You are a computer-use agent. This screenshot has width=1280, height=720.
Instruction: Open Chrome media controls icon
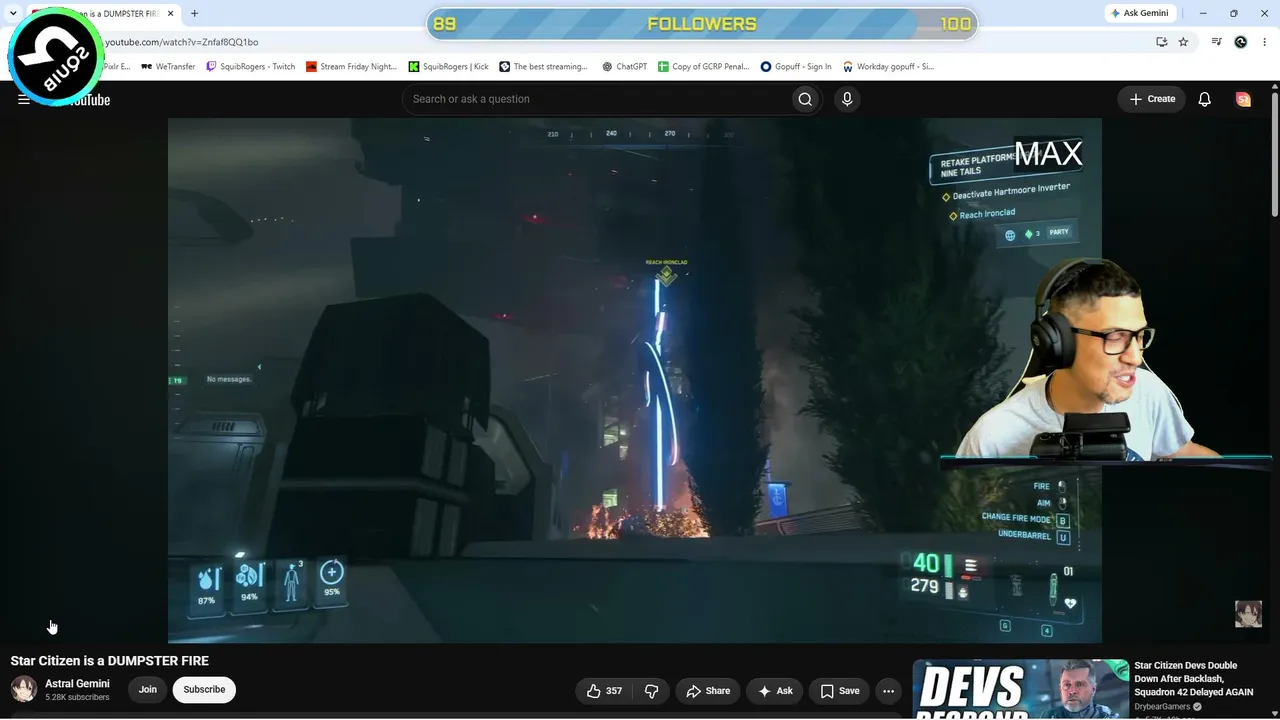tap(1217, 42)
